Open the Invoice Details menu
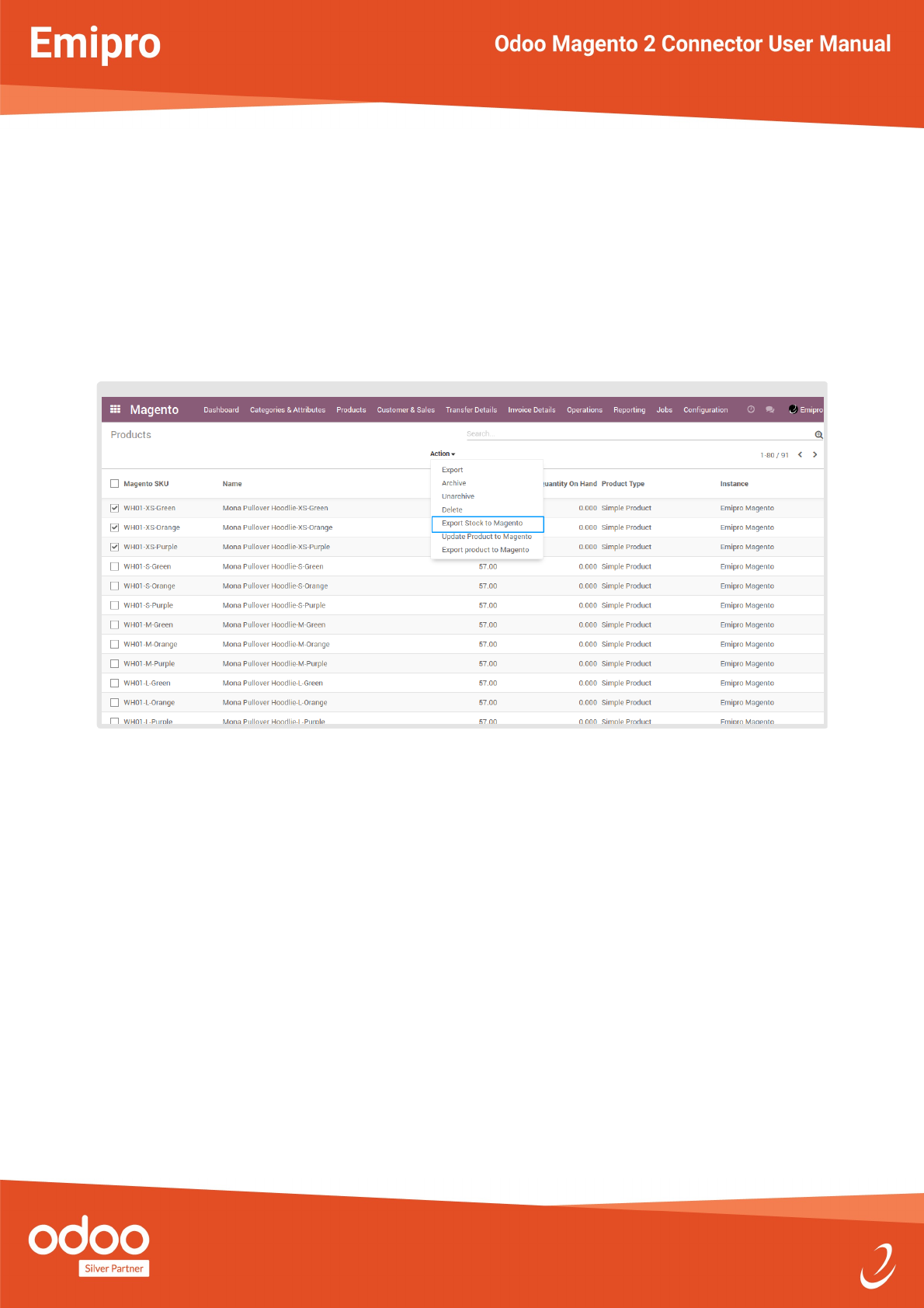This screenshot has width=924, height=1308. point(532,410)
